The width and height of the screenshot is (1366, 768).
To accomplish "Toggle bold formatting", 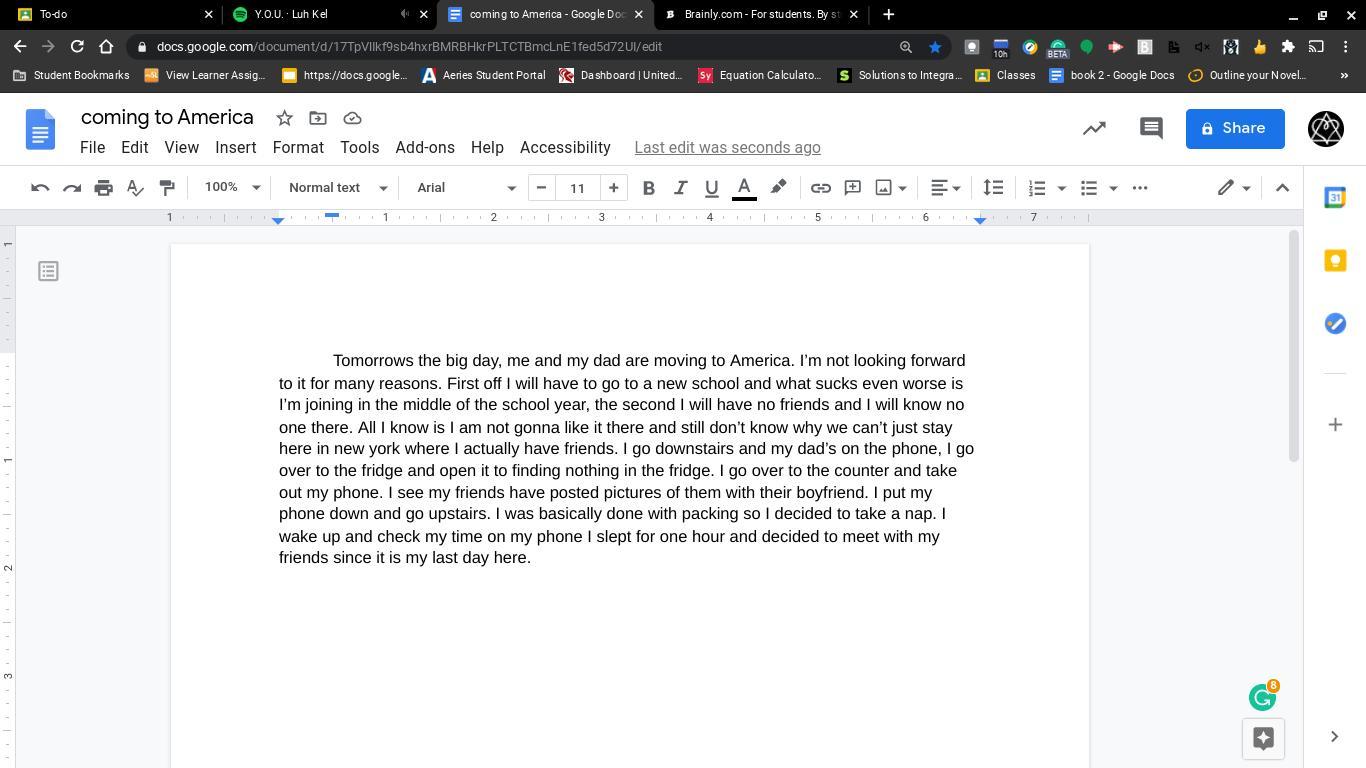I will pos(648,188).
